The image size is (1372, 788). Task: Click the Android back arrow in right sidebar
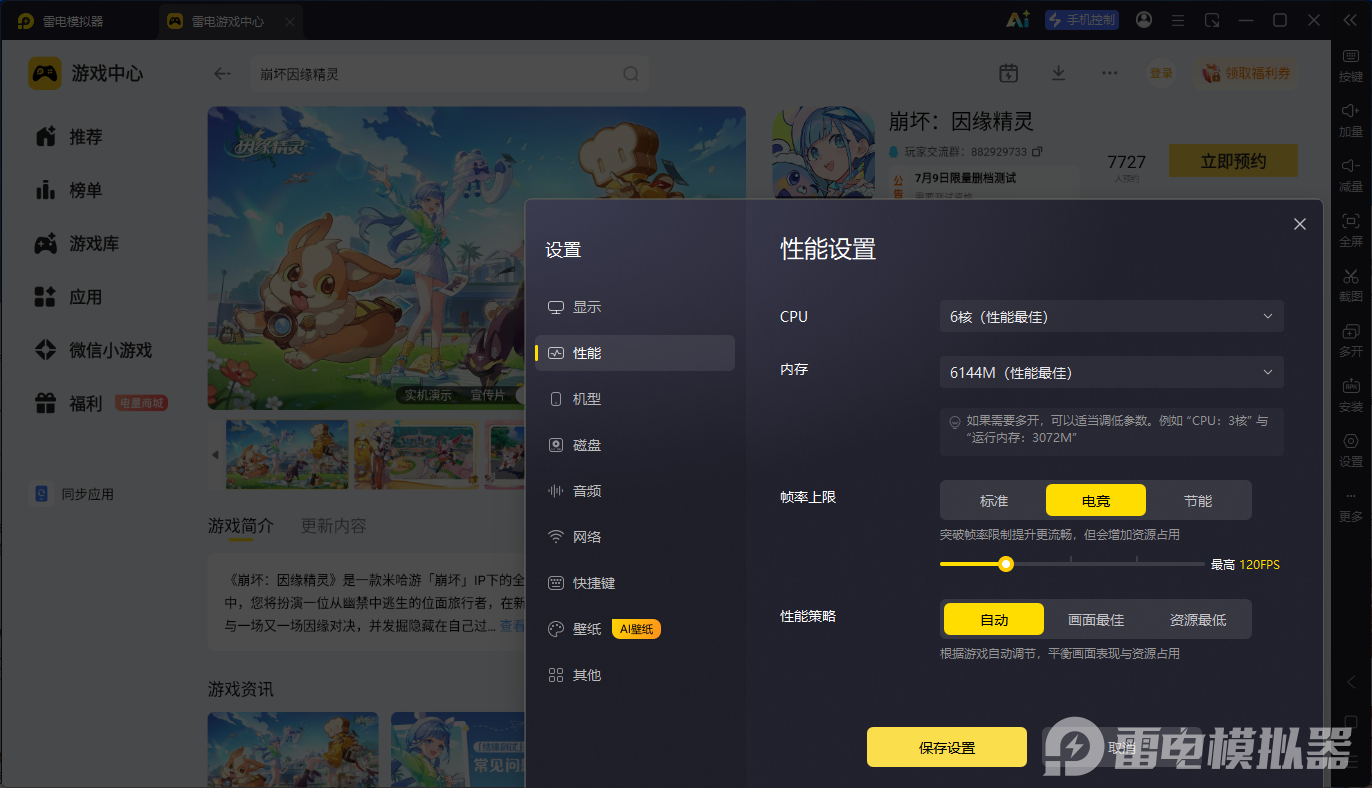click(x=1351, y=682)
